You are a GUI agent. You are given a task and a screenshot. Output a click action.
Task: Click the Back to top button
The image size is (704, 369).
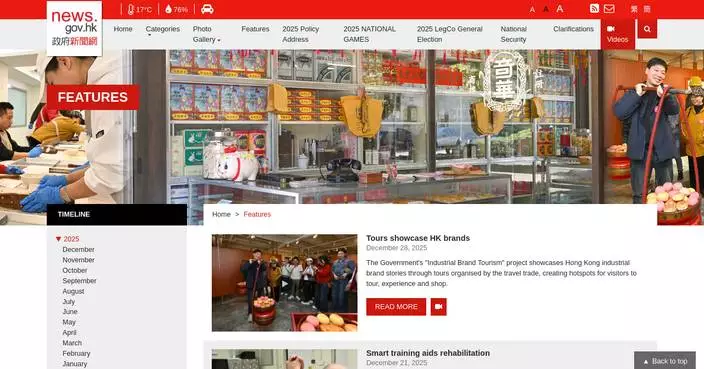pyautogui.click(x=665, y=361)
